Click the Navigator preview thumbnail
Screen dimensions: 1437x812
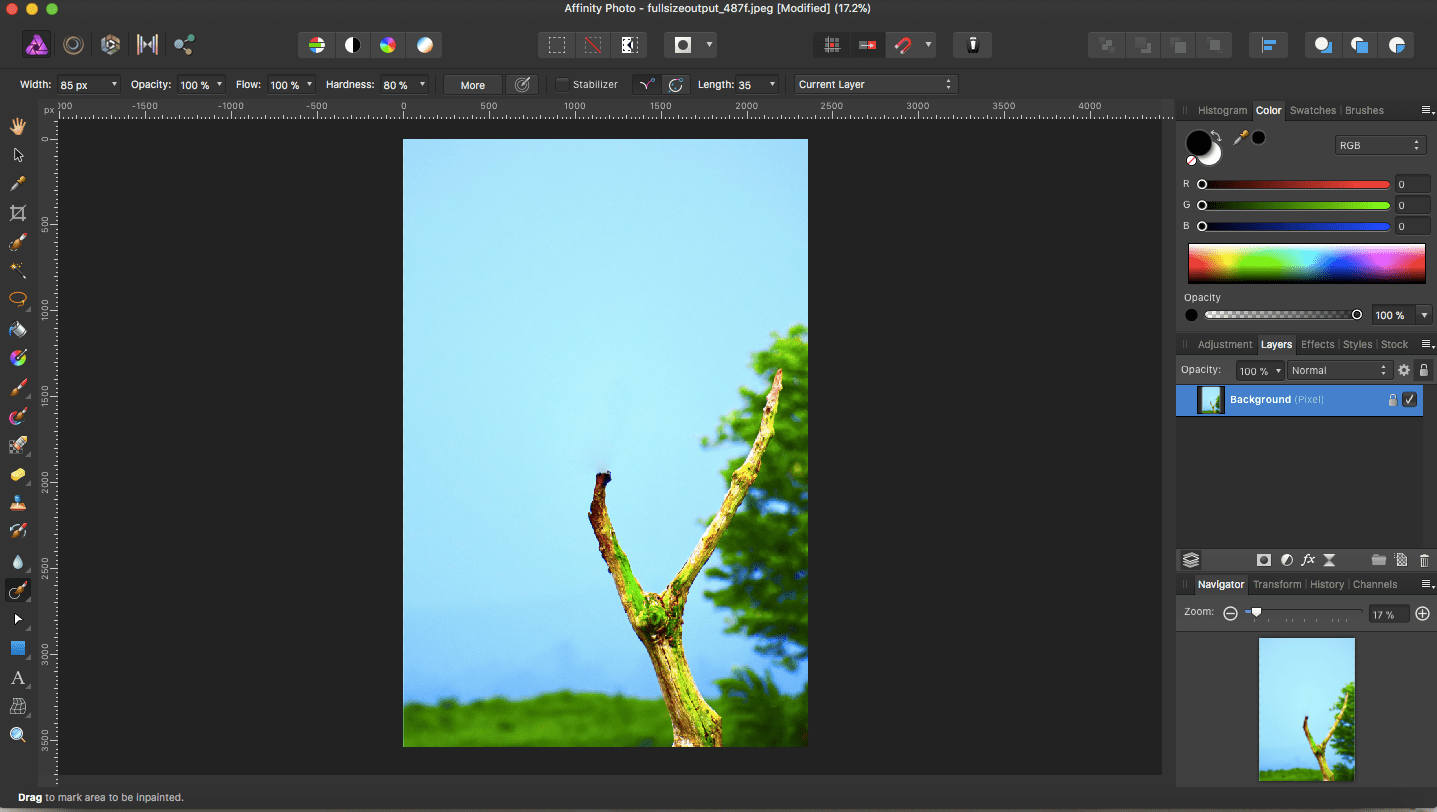[1306, 709]
